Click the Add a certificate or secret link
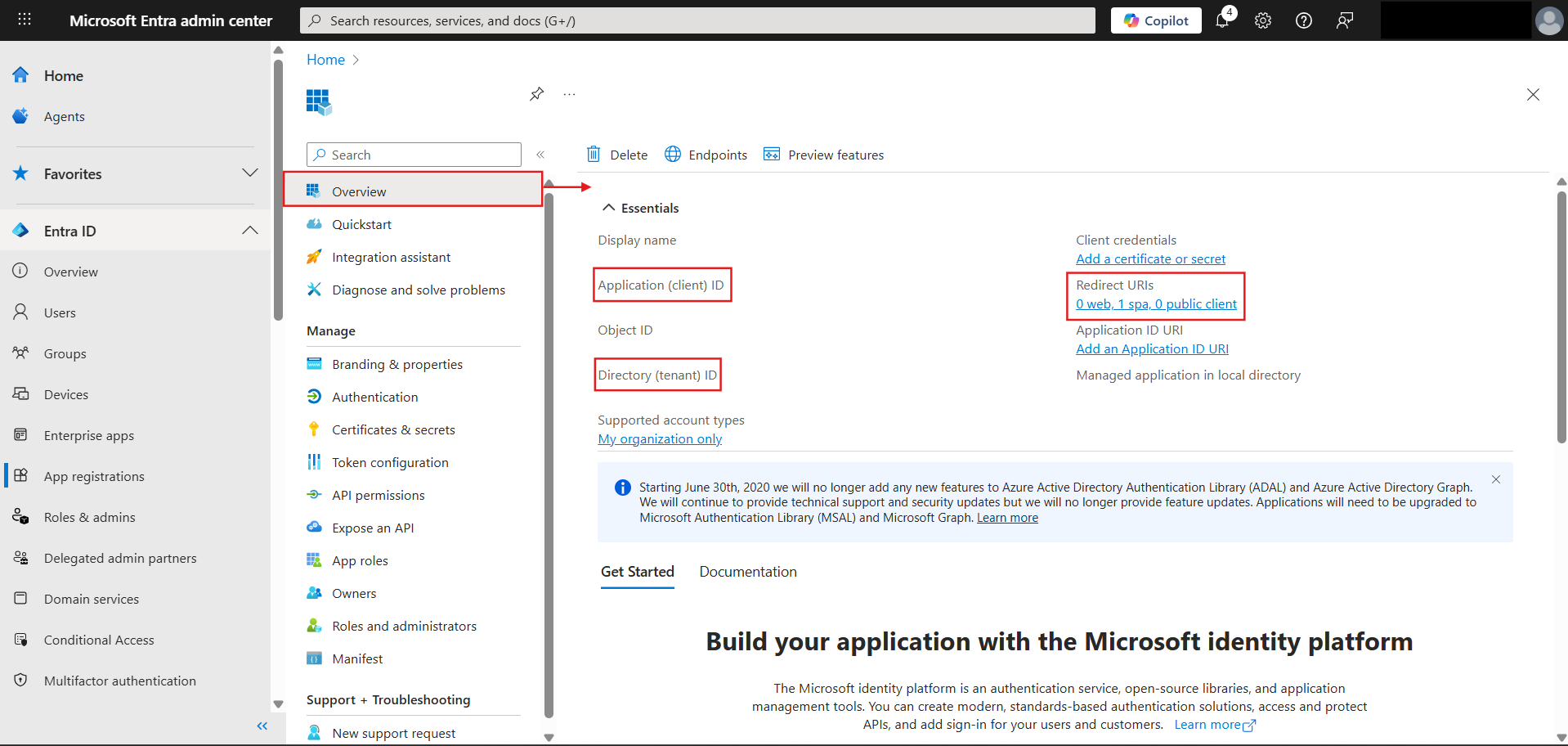The image size is (1568, 746). pos(1150,258)
